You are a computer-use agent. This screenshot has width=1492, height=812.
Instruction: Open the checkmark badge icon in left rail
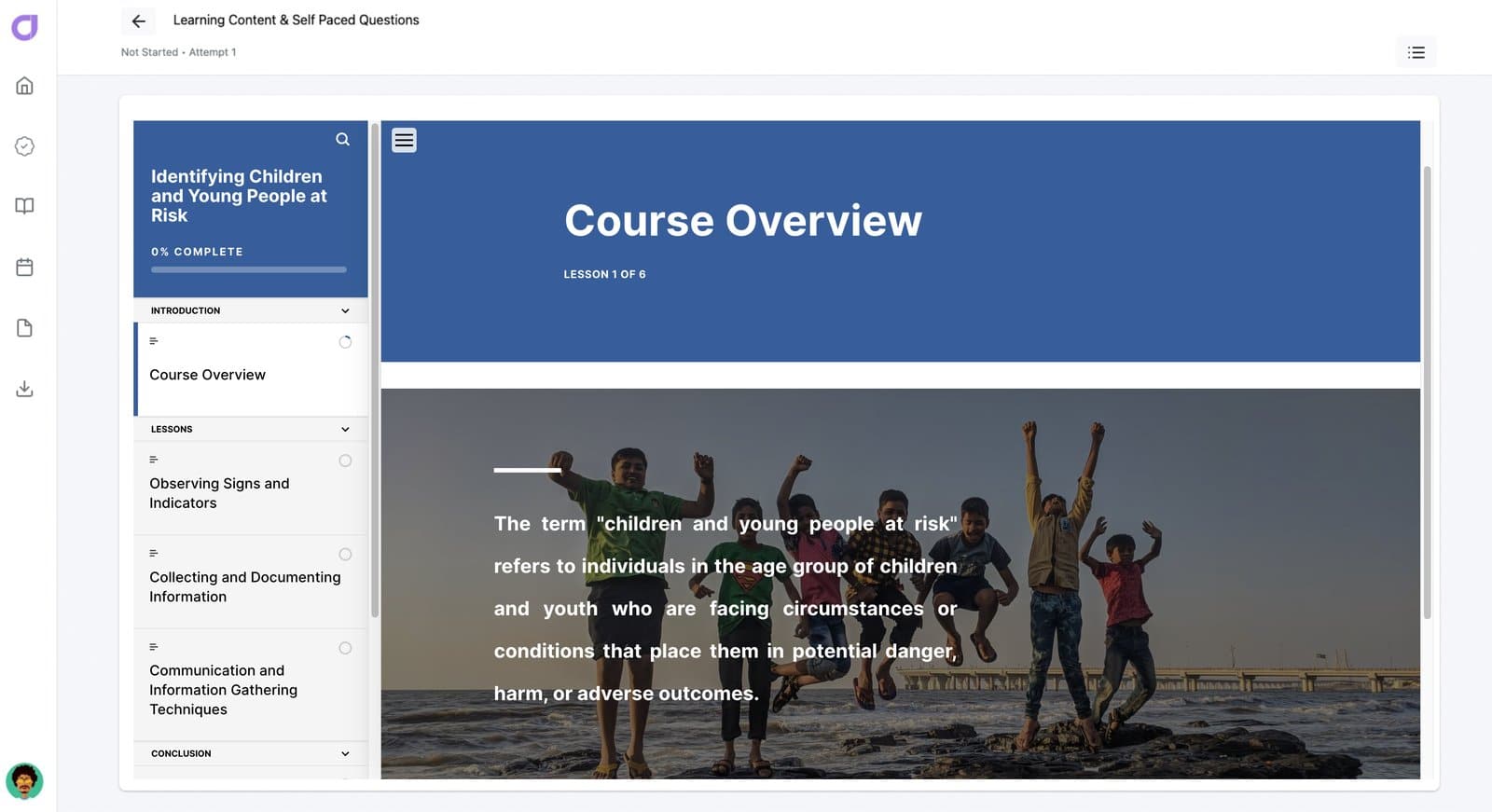25,146
